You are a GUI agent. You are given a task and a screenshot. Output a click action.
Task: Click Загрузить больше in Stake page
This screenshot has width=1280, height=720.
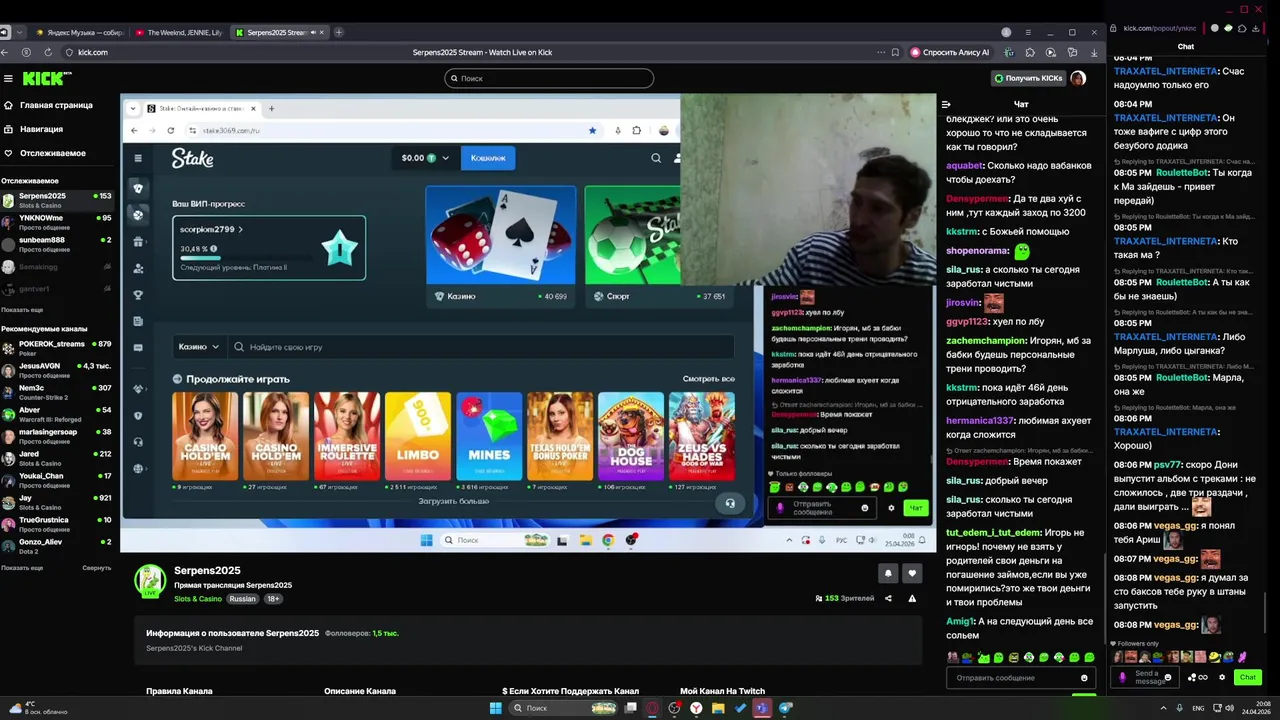point(454,501)
